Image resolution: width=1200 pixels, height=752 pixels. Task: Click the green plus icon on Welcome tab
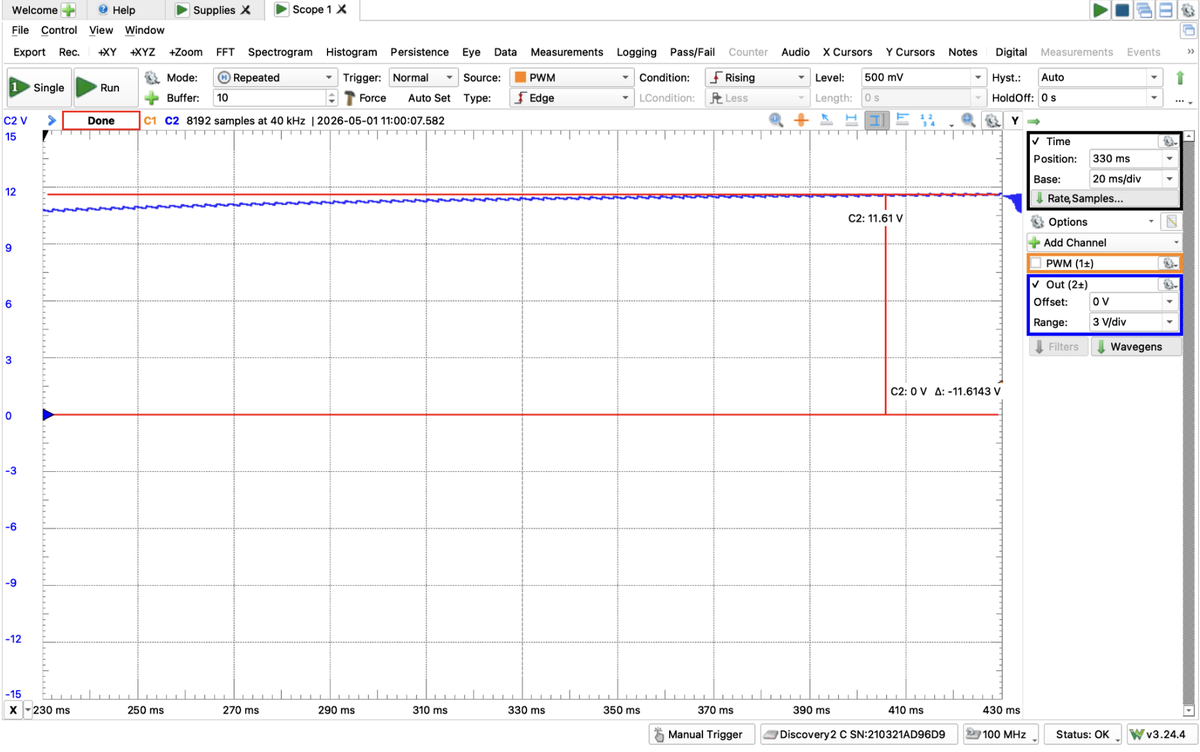[x=68, y=10]
